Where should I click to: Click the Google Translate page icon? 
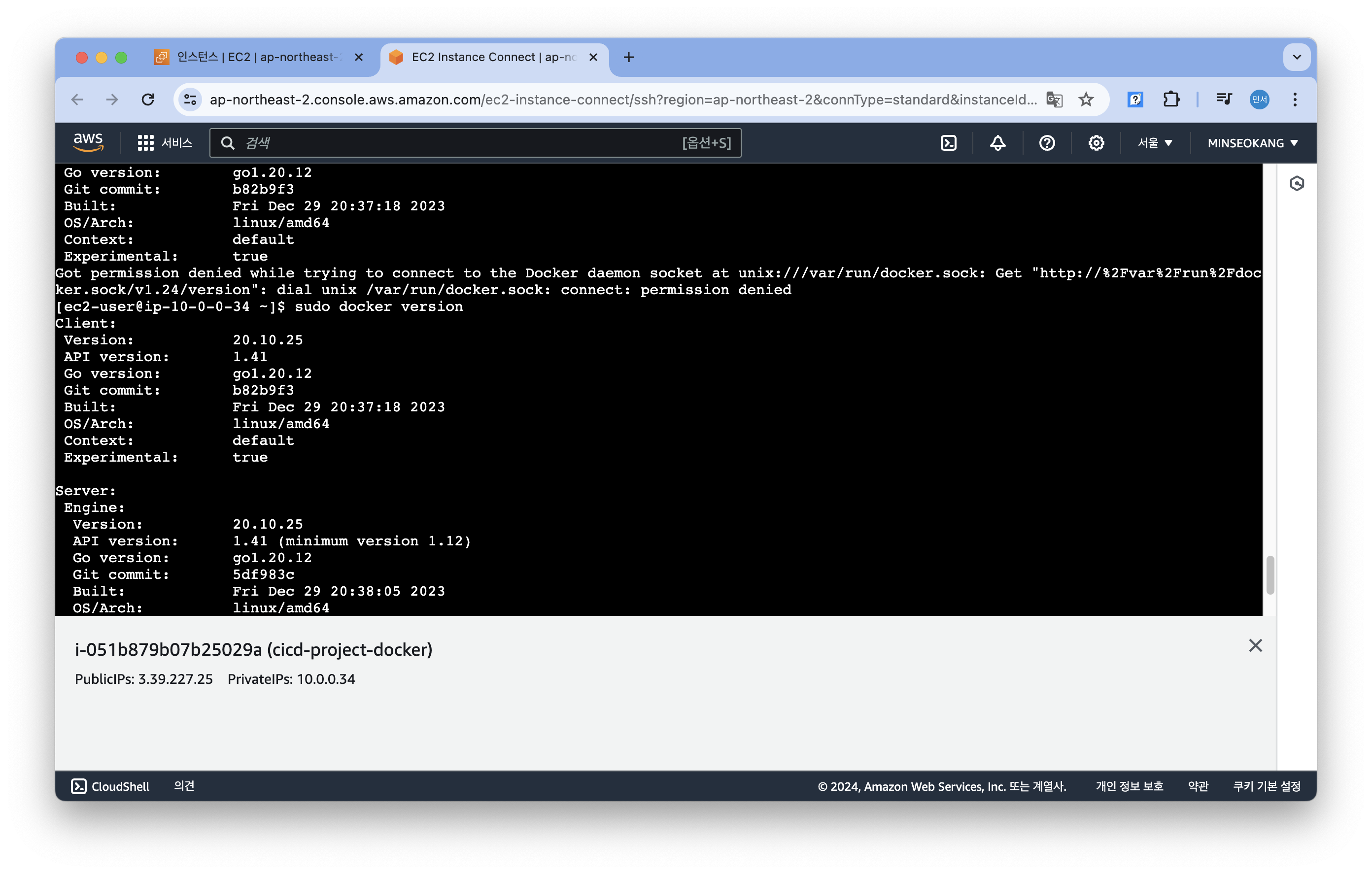pyautogui.click(x=1054, y=100)
